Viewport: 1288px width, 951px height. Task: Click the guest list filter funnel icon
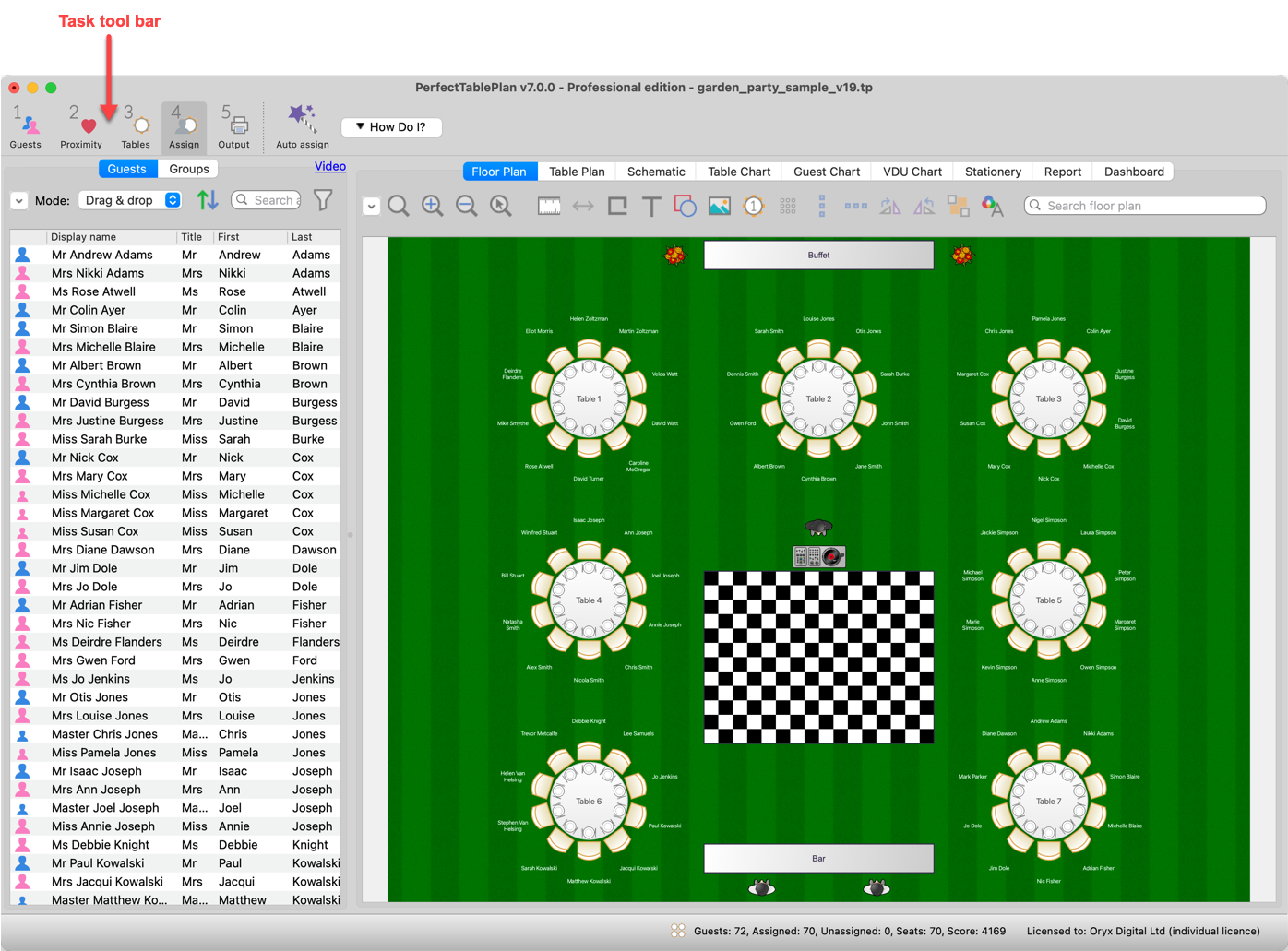tap(323, 200)
